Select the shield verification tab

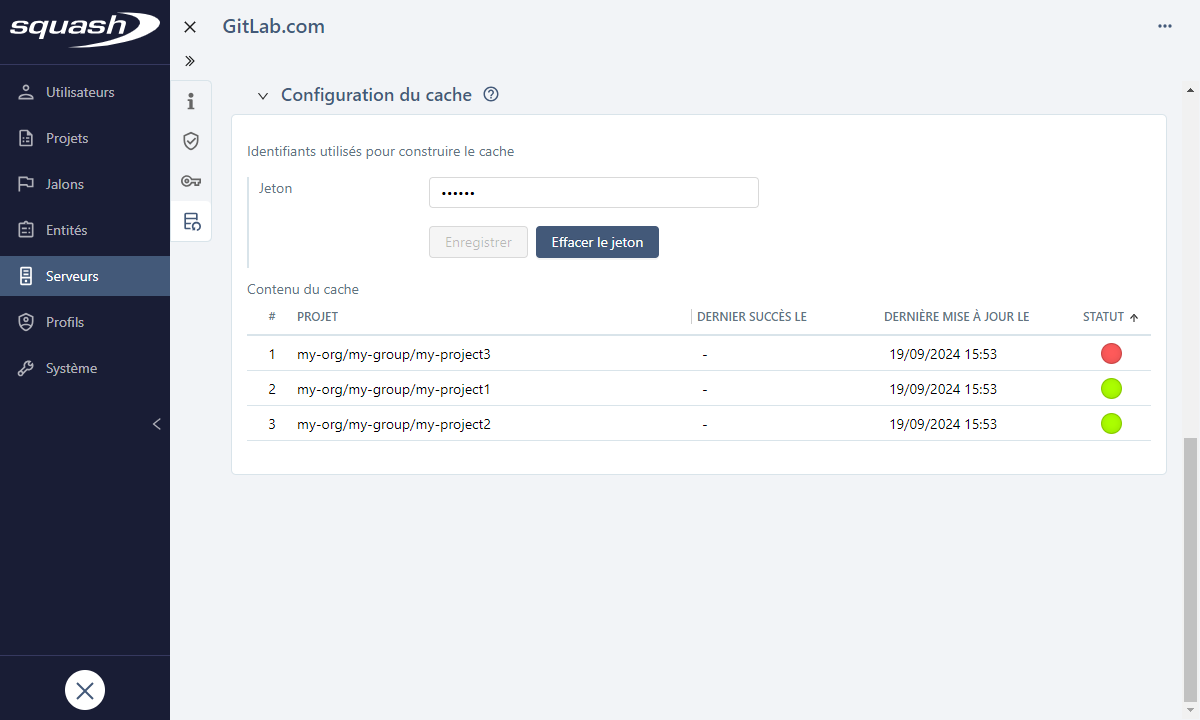(190, 140)
